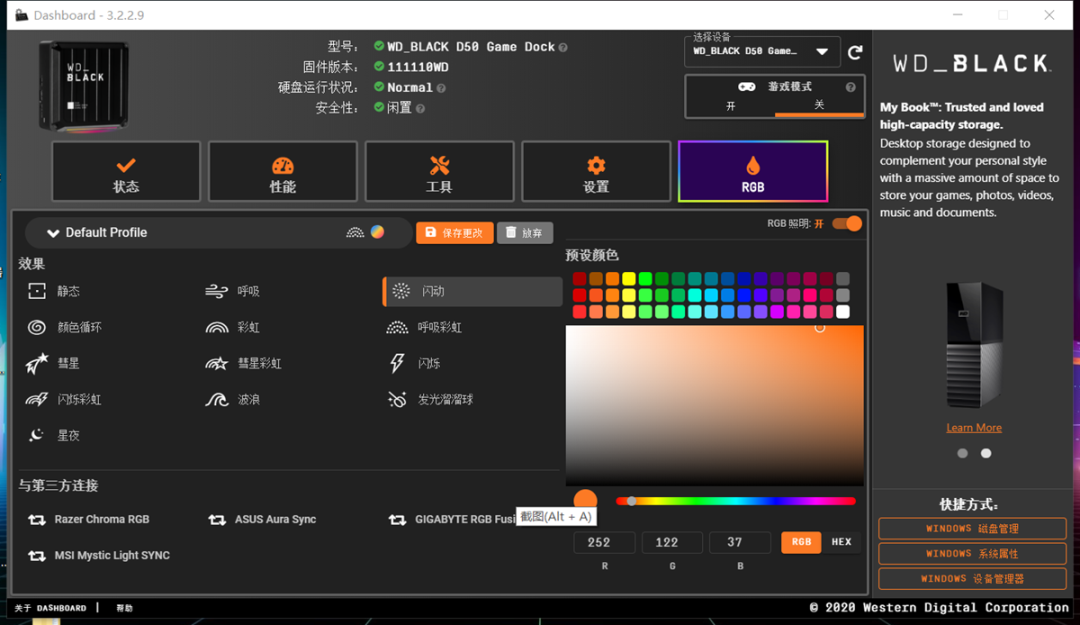Pick the 颜色循环 color cycle effect icon

[37, 327]
